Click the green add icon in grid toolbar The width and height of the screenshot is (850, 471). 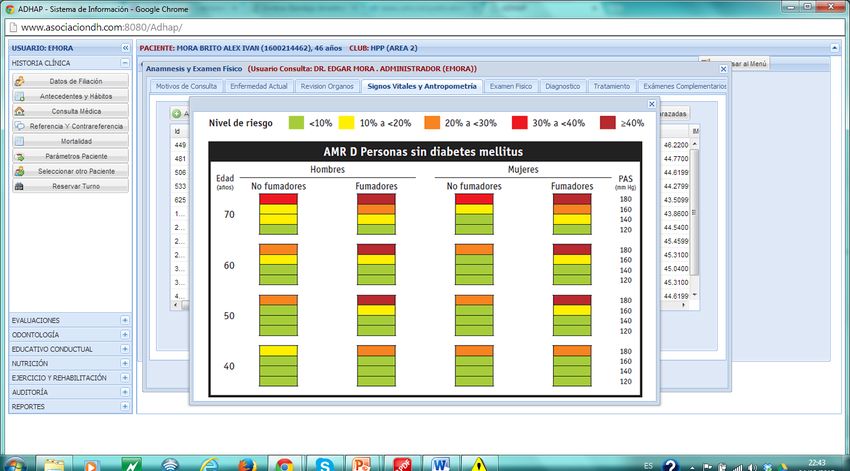point(176,114)
